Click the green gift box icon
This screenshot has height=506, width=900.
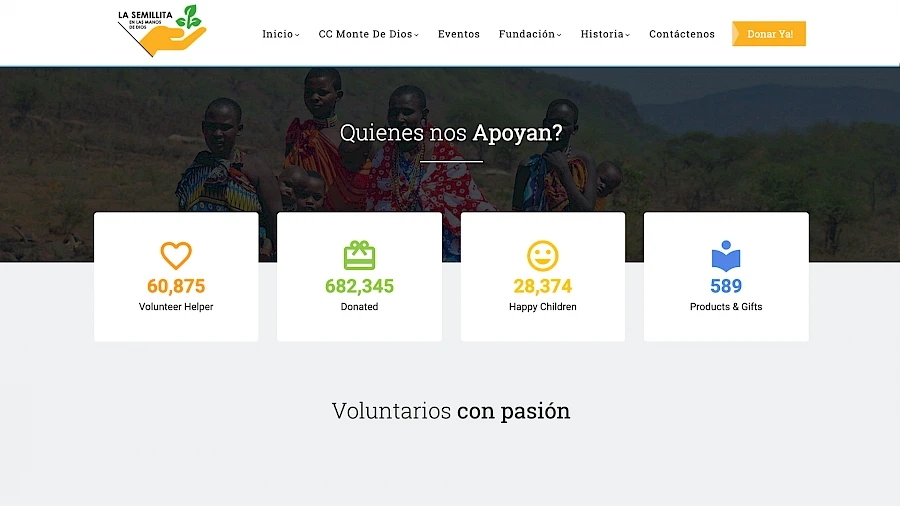click(x=359, y=255)
